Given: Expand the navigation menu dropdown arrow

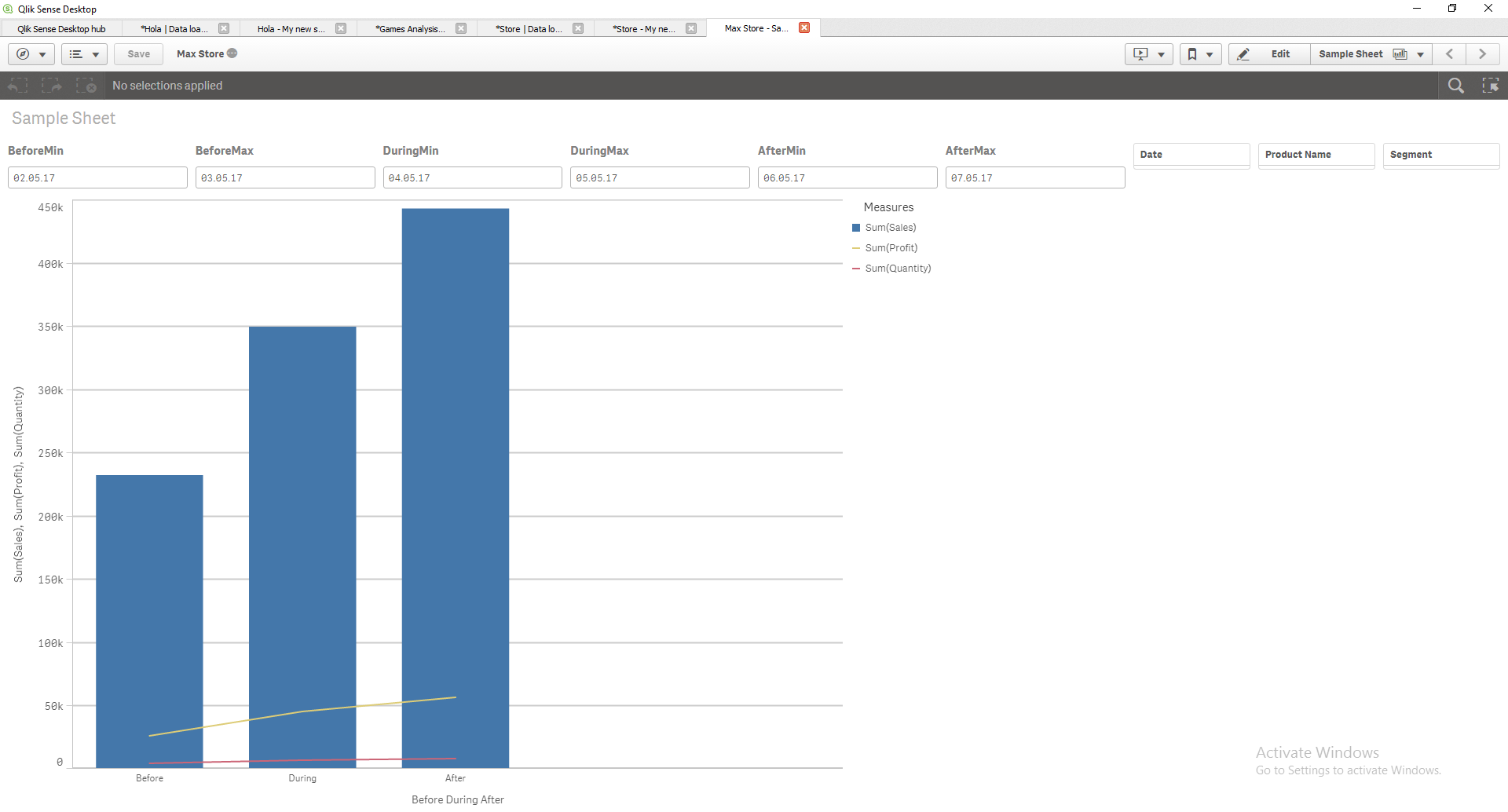Looking at the screenshot, I should point(42,55).
